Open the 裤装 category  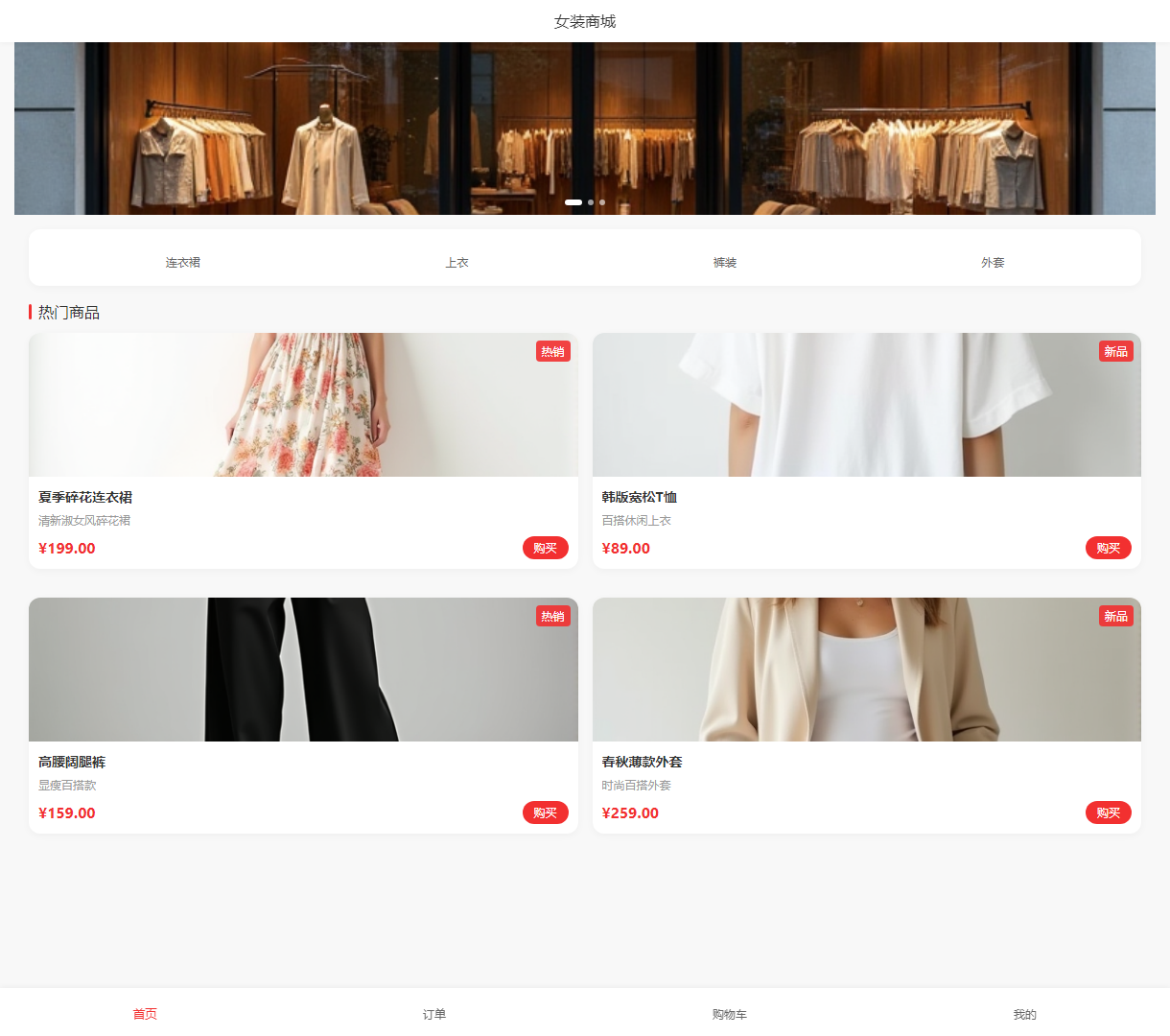click(724, 262)
